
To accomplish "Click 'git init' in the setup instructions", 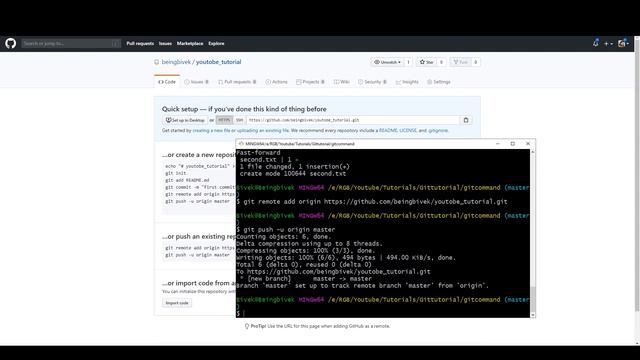I will (x=176, y=173).
